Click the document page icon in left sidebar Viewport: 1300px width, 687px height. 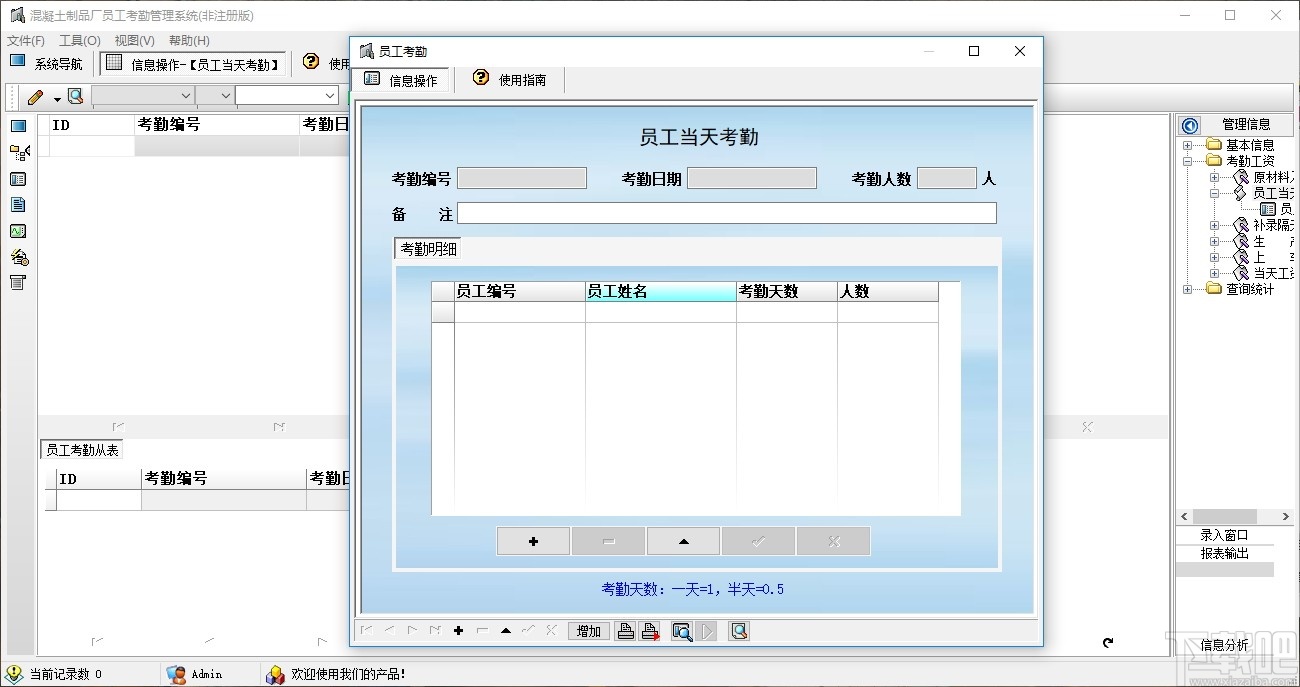coord(18,205)
